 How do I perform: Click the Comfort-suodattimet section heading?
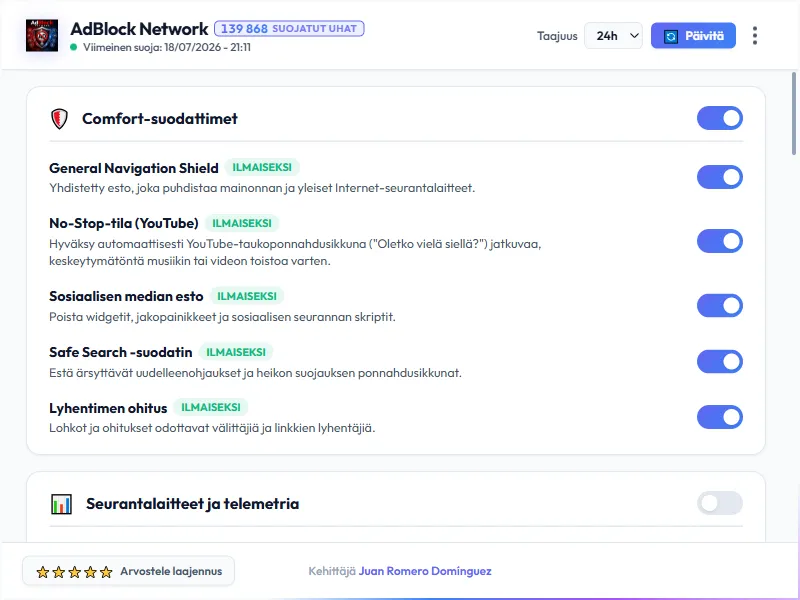(x=160, y=119)
